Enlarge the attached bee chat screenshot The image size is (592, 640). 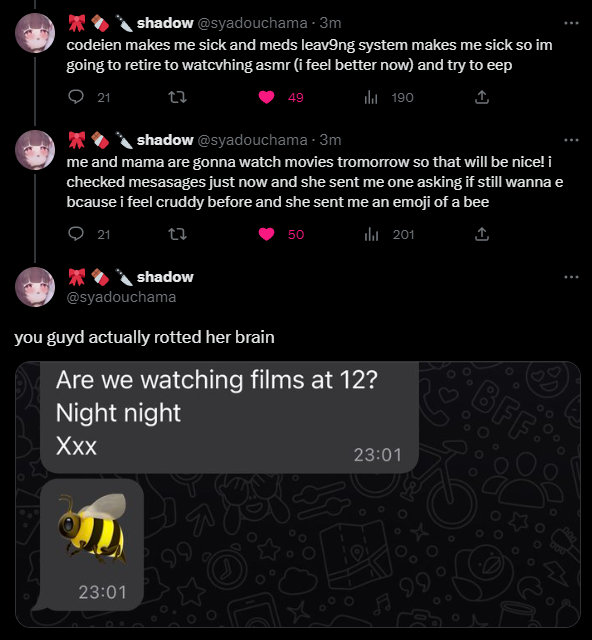tap(298, 494)
